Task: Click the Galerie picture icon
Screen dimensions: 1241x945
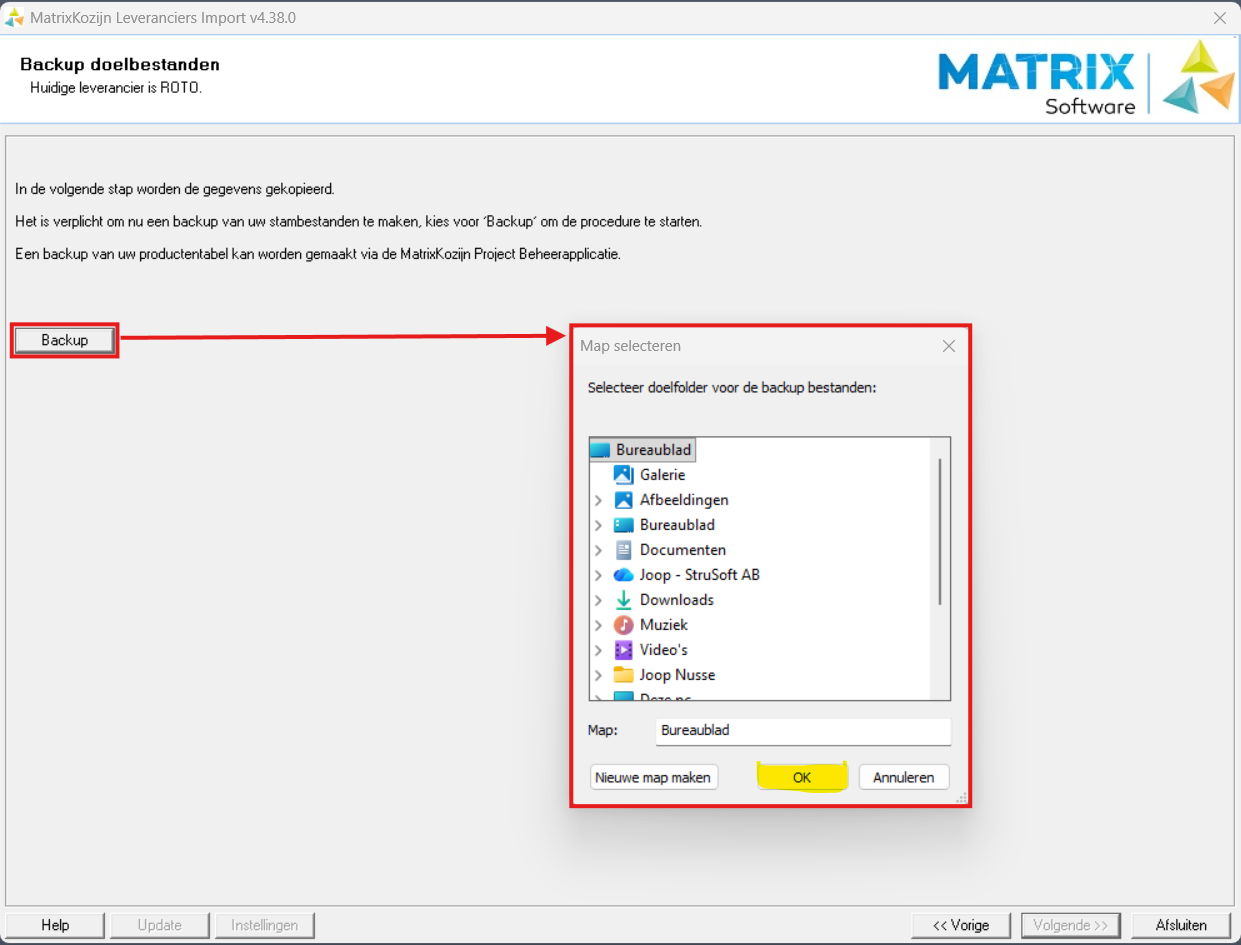Action: pos(624,475)
